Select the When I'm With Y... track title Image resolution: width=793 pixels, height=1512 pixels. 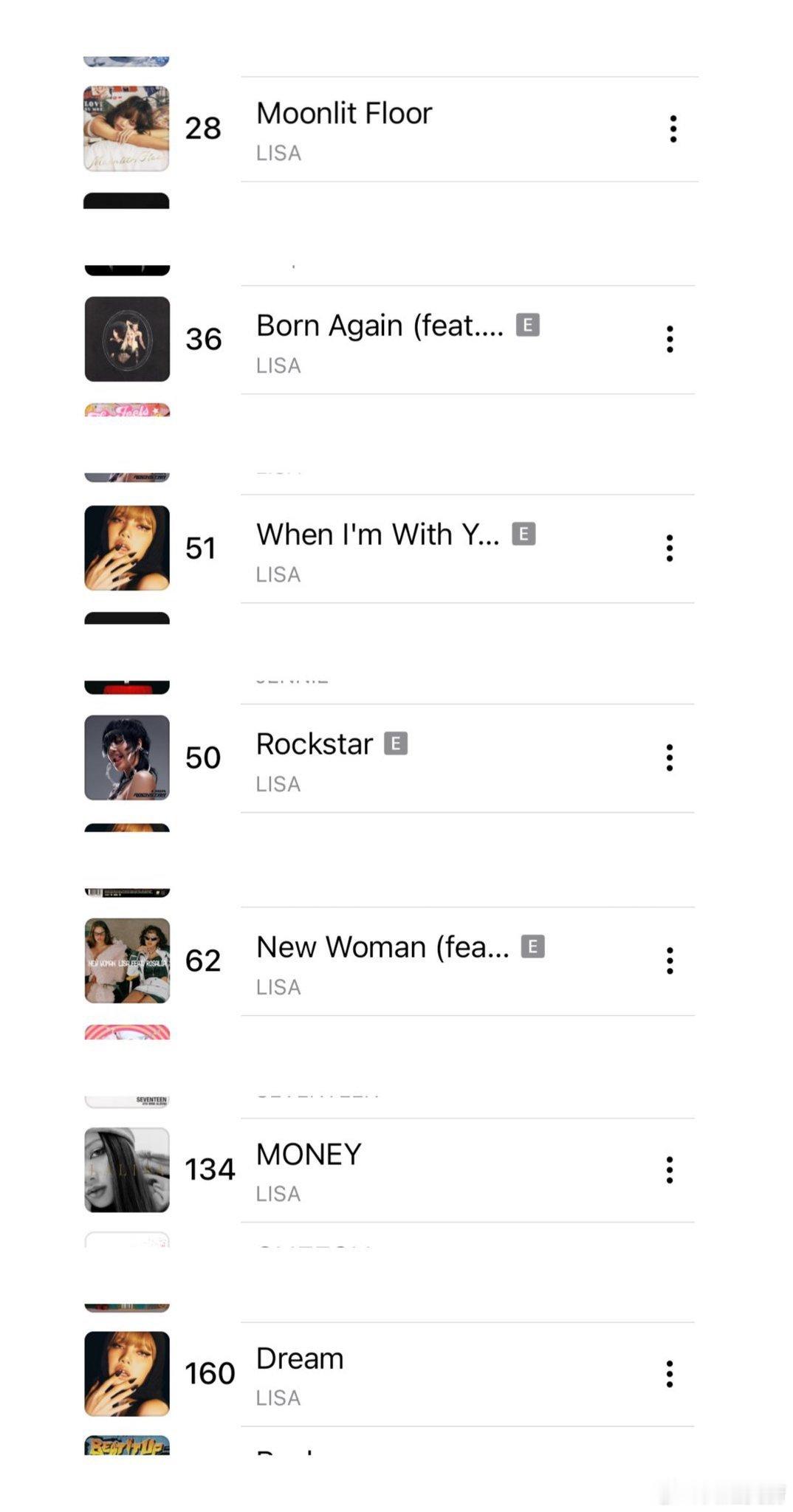pos(378,535)
